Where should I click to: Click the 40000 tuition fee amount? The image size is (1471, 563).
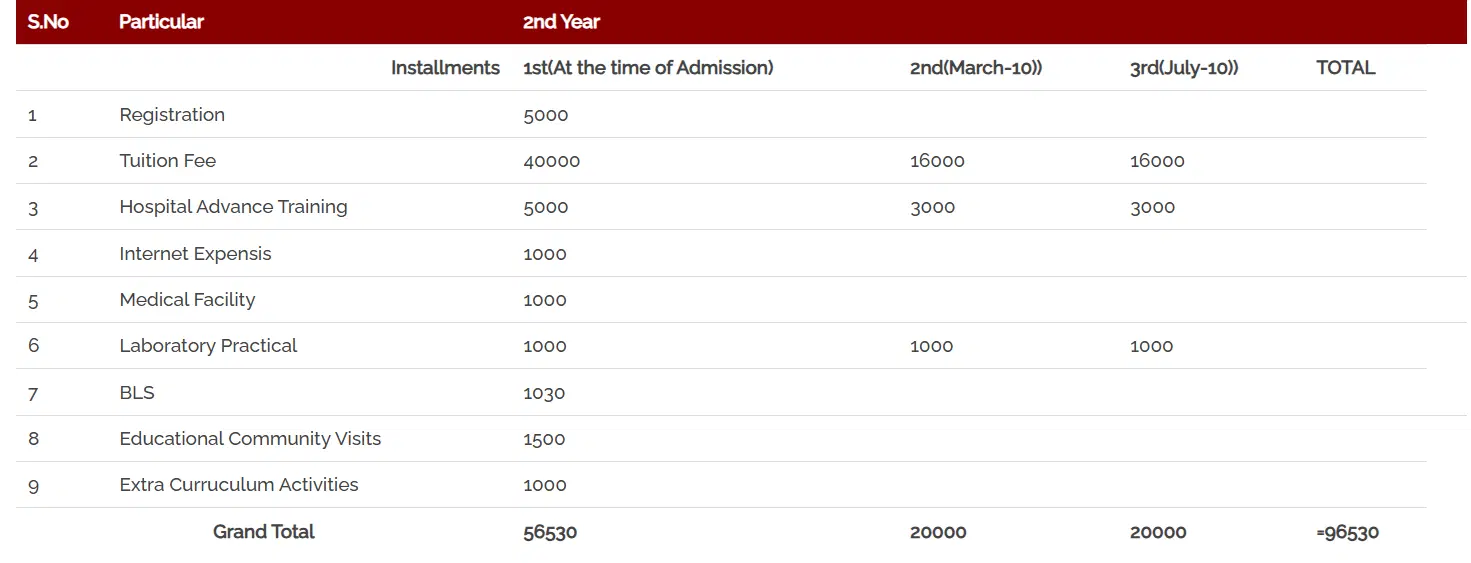(551, 161)
